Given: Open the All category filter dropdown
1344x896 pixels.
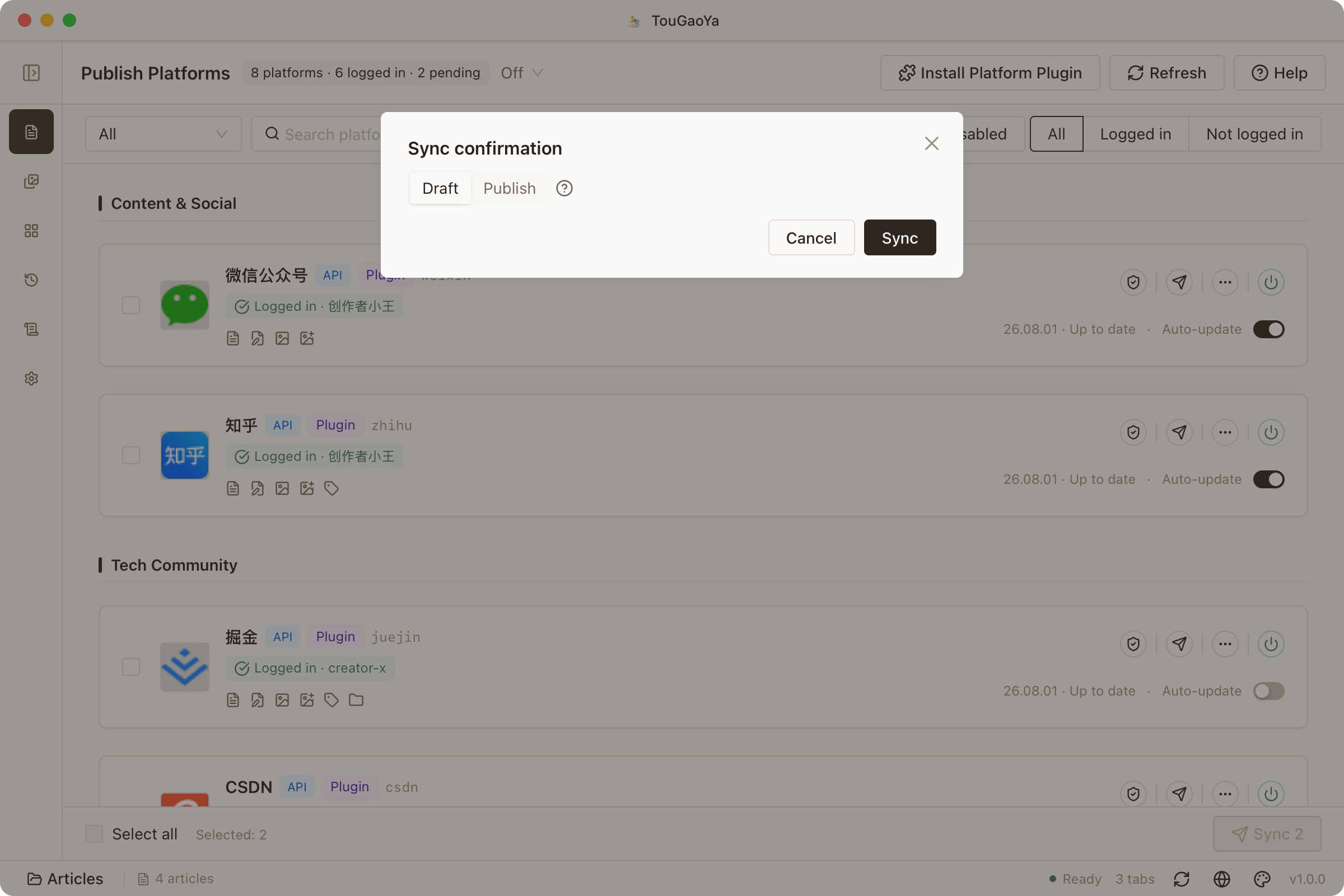Looking at the screenshot, I should coord(164,134).
